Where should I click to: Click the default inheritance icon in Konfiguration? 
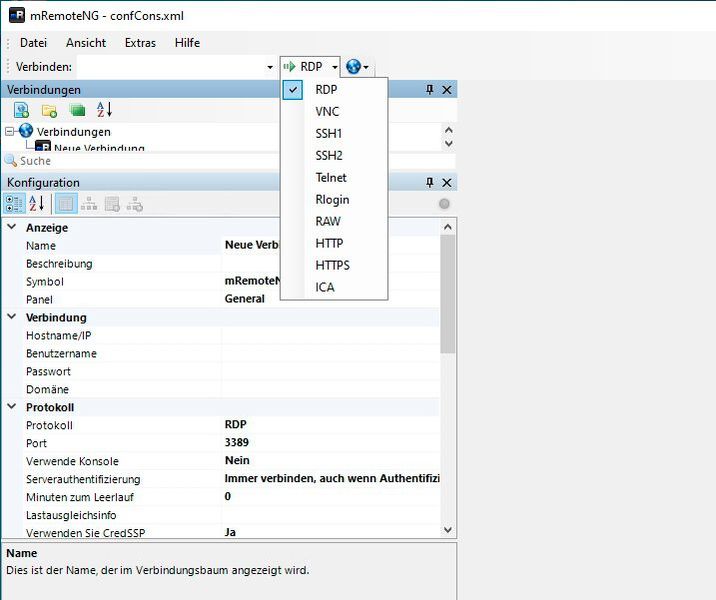[x=135, y=204]
